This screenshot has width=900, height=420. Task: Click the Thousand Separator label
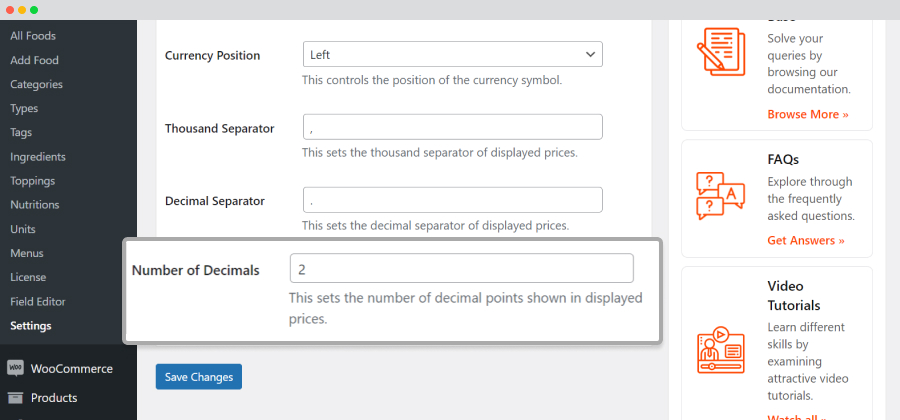[219, 129]
